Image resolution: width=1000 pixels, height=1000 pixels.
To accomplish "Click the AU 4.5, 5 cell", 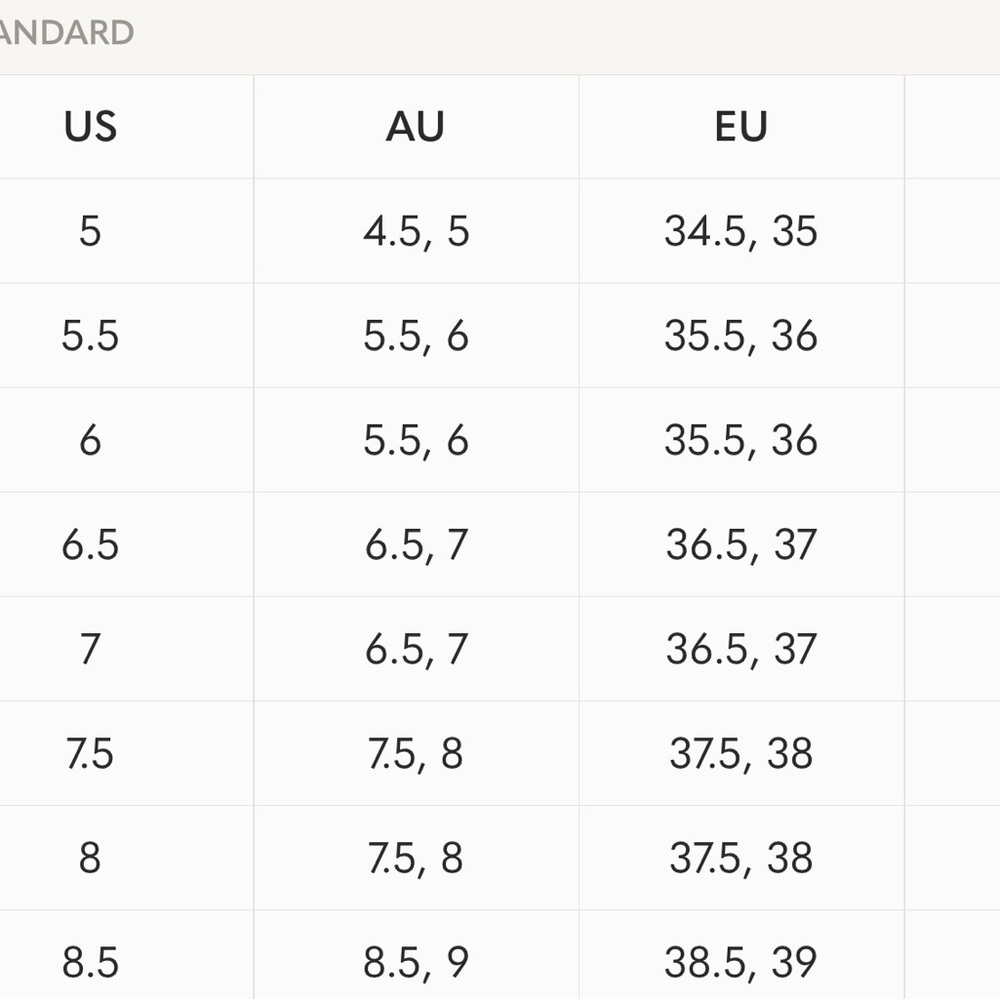I will [x=416, y=231].
